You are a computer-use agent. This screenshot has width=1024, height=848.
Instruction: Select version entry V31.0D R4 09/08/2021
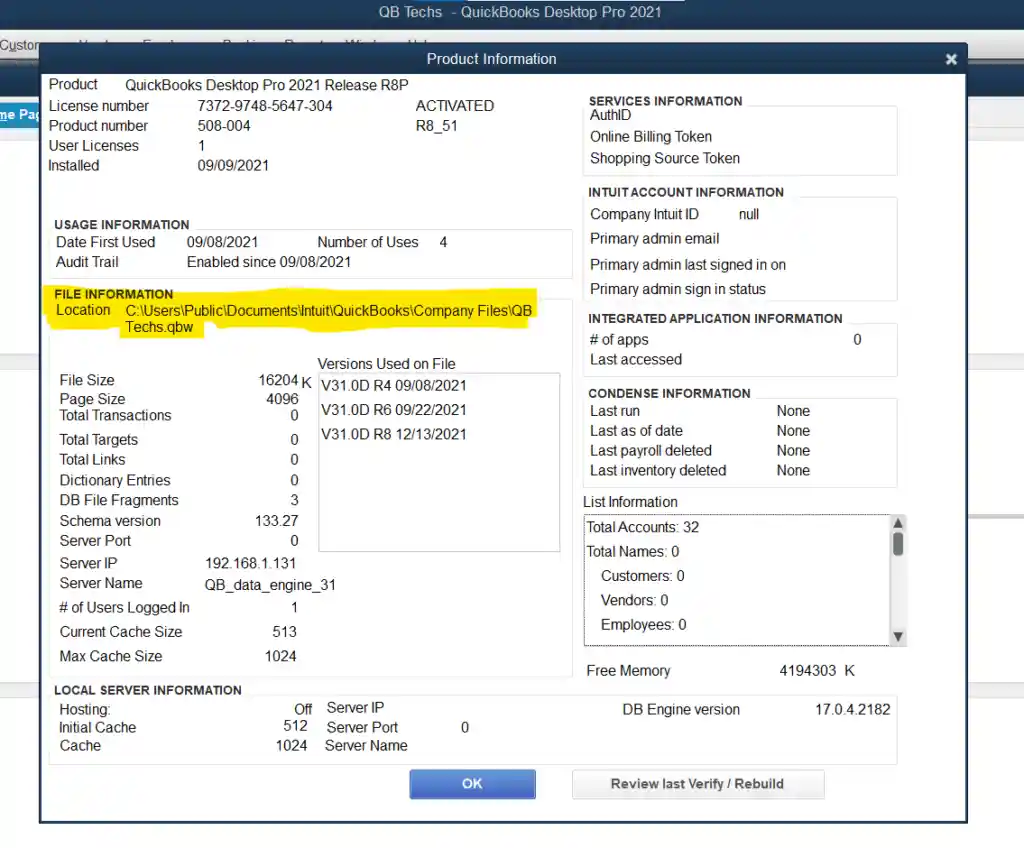pyautogui.click(x=394, y=385)
